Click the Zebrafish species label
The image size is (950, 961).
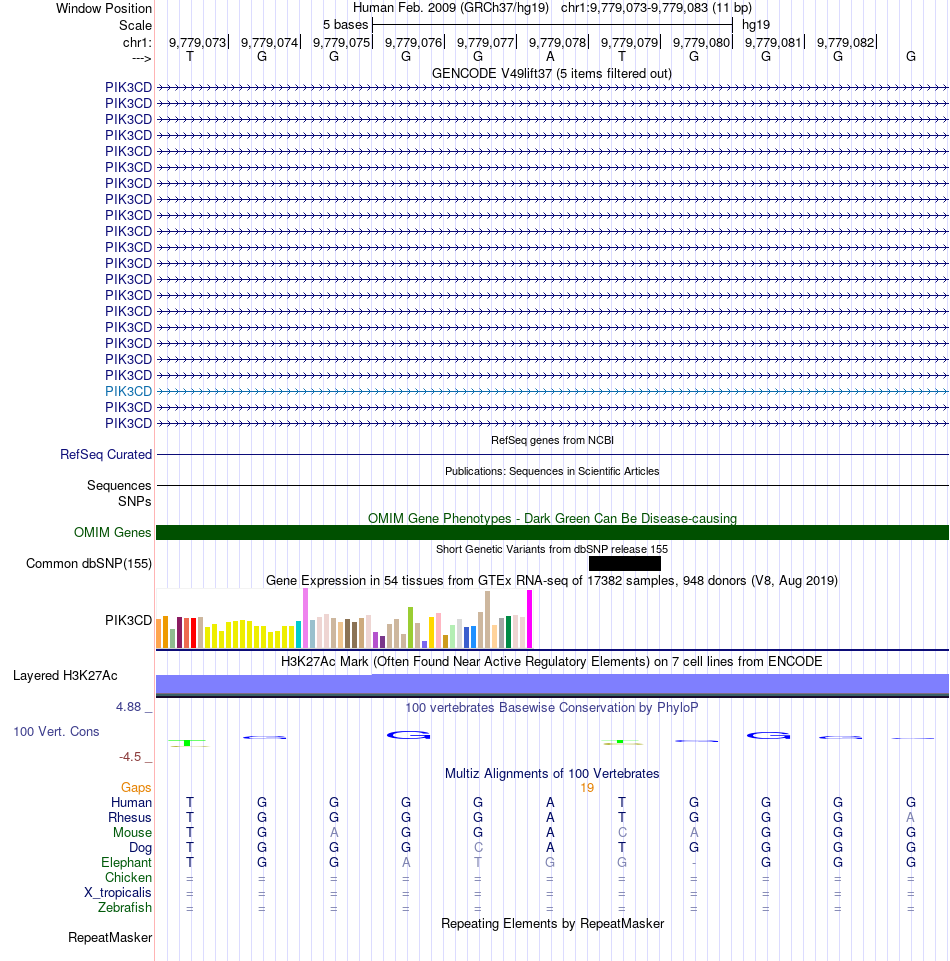click(125, 908)
